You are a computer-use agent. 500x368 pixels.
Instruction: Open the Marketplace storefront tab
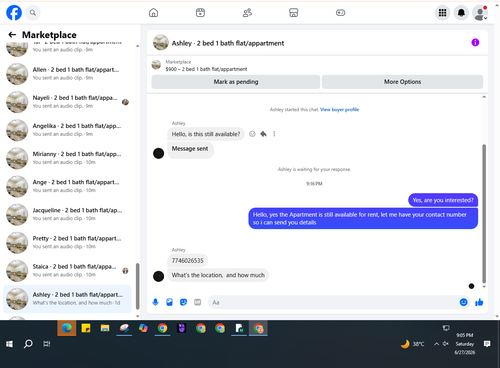294,13
